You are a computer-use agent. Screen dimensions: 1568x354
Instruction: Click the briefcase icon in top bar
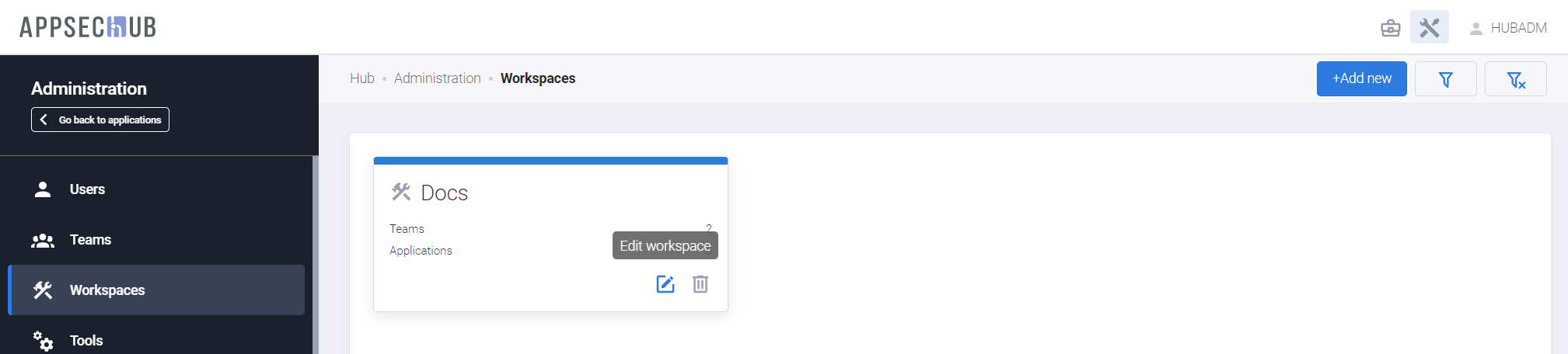tap(1390, 28)
